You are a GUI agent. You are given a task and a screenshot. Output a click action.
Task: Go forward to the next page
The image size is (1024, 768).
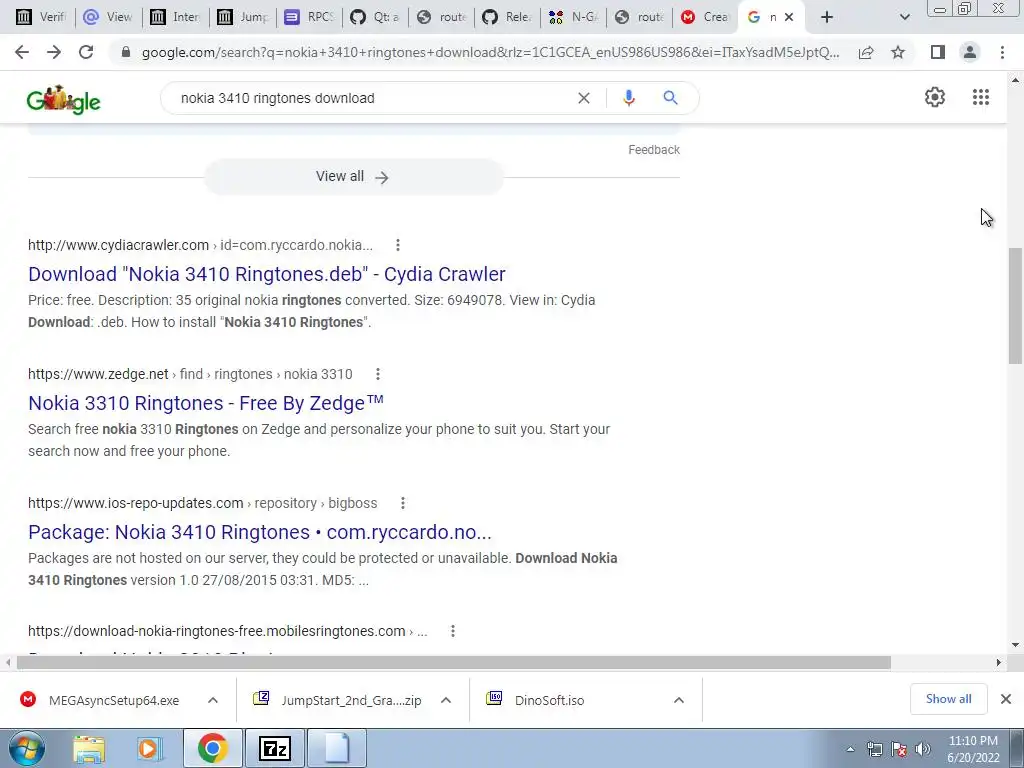pyautogui.click(x=54, y=52)
